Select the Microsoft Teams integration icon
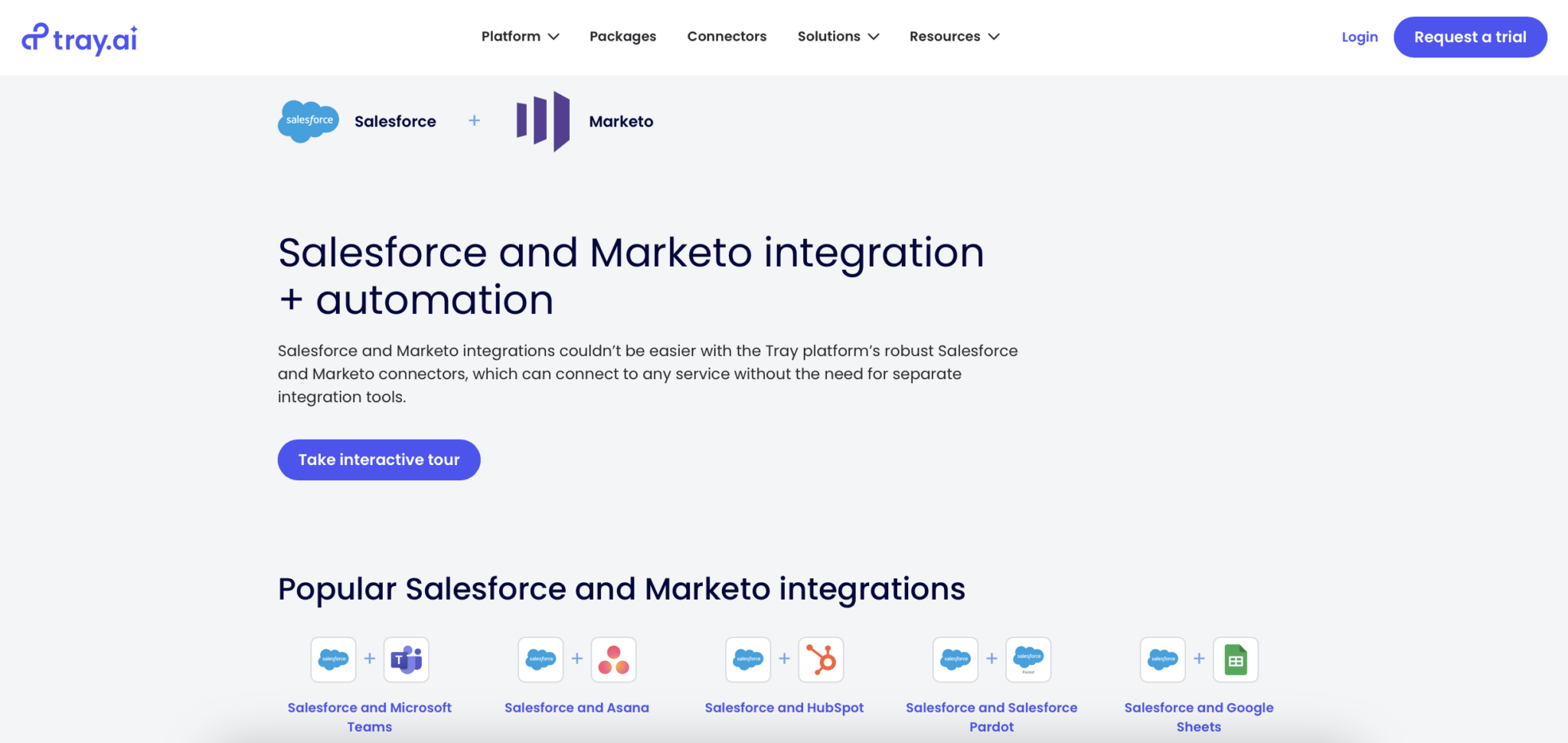The width and height of the screenshot is (1568, 743). tap(406, 659)
